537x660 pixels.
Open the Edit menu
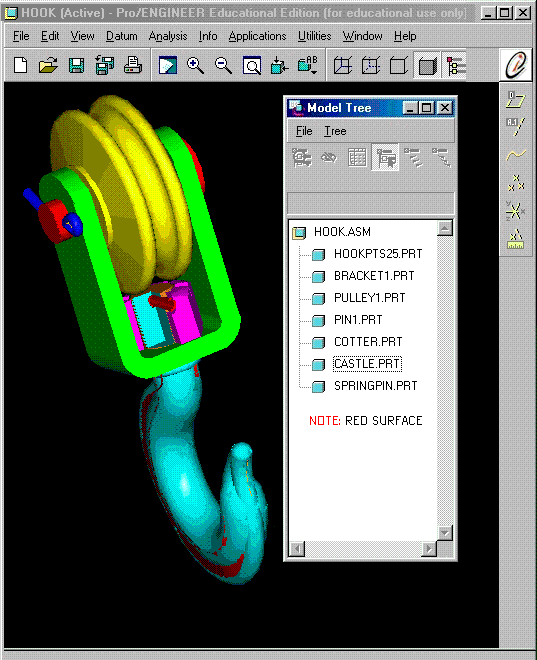click(50, 36)
